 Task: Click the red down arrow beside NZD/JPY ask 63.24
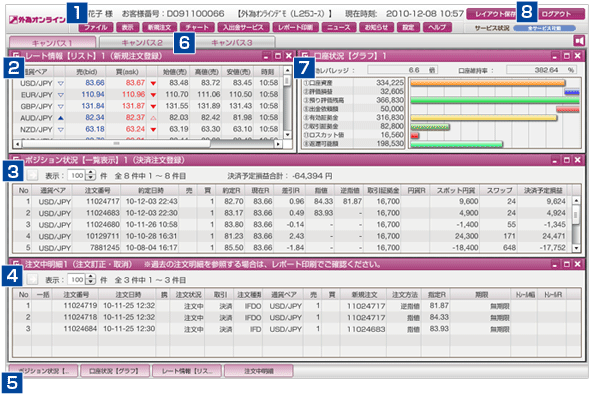(153, 130)
